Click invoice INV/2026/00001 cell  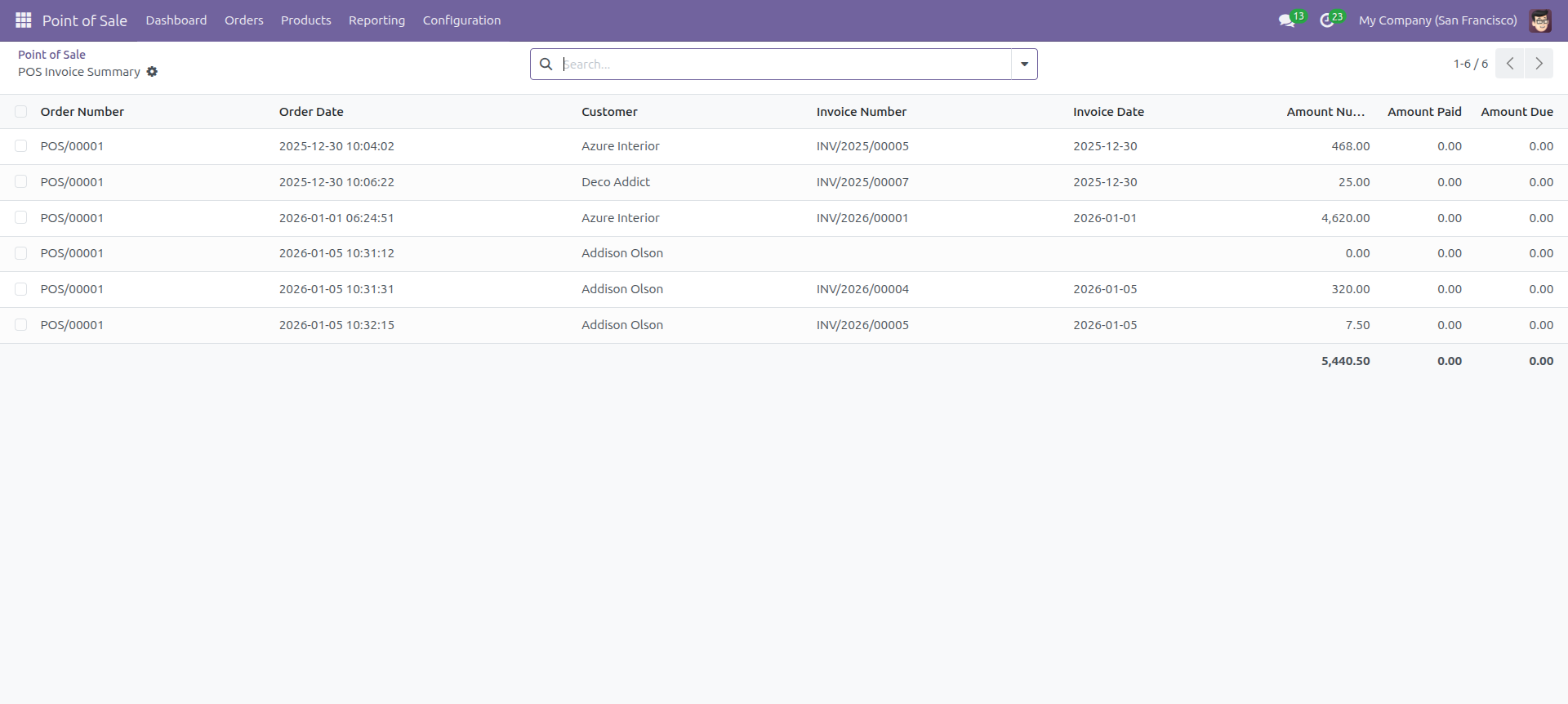click(x=862, y=218)
